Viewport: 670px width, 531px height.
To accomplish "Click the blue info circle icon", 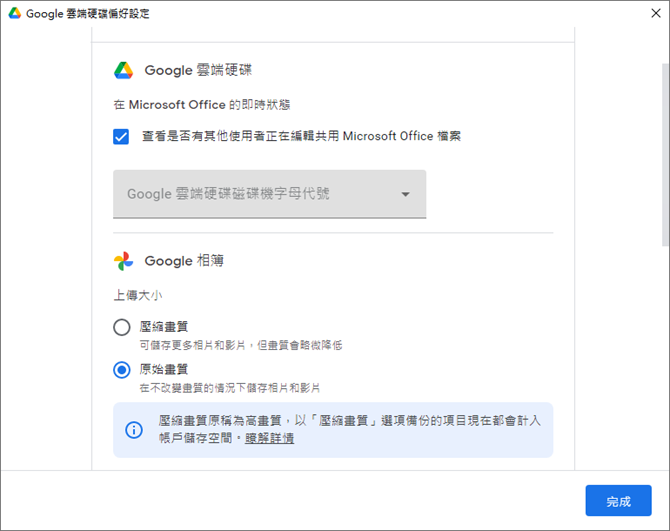I will tap(134, 429).
